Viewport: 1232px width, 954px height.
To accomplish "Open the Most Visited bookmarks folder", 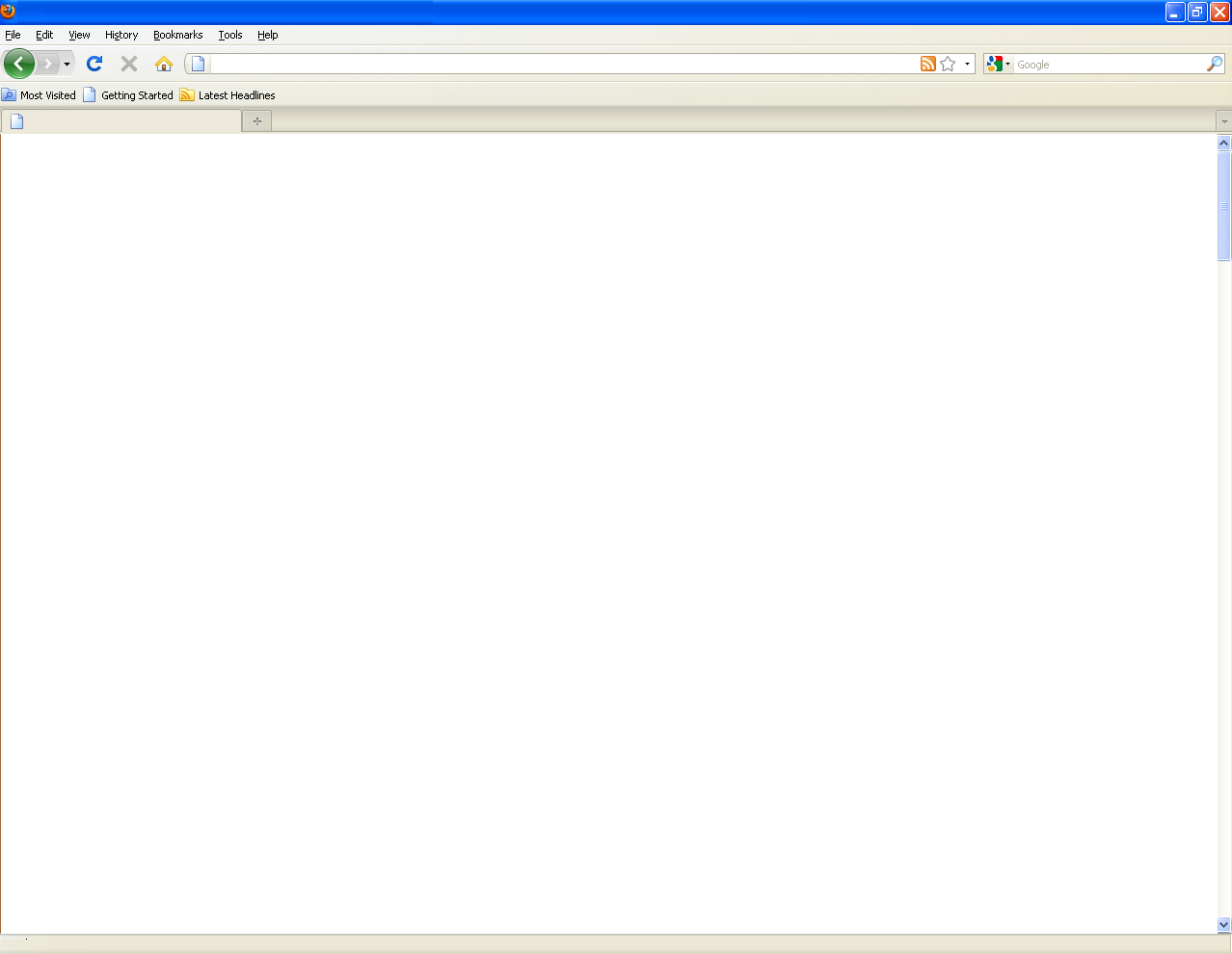I will pos(40,95).
